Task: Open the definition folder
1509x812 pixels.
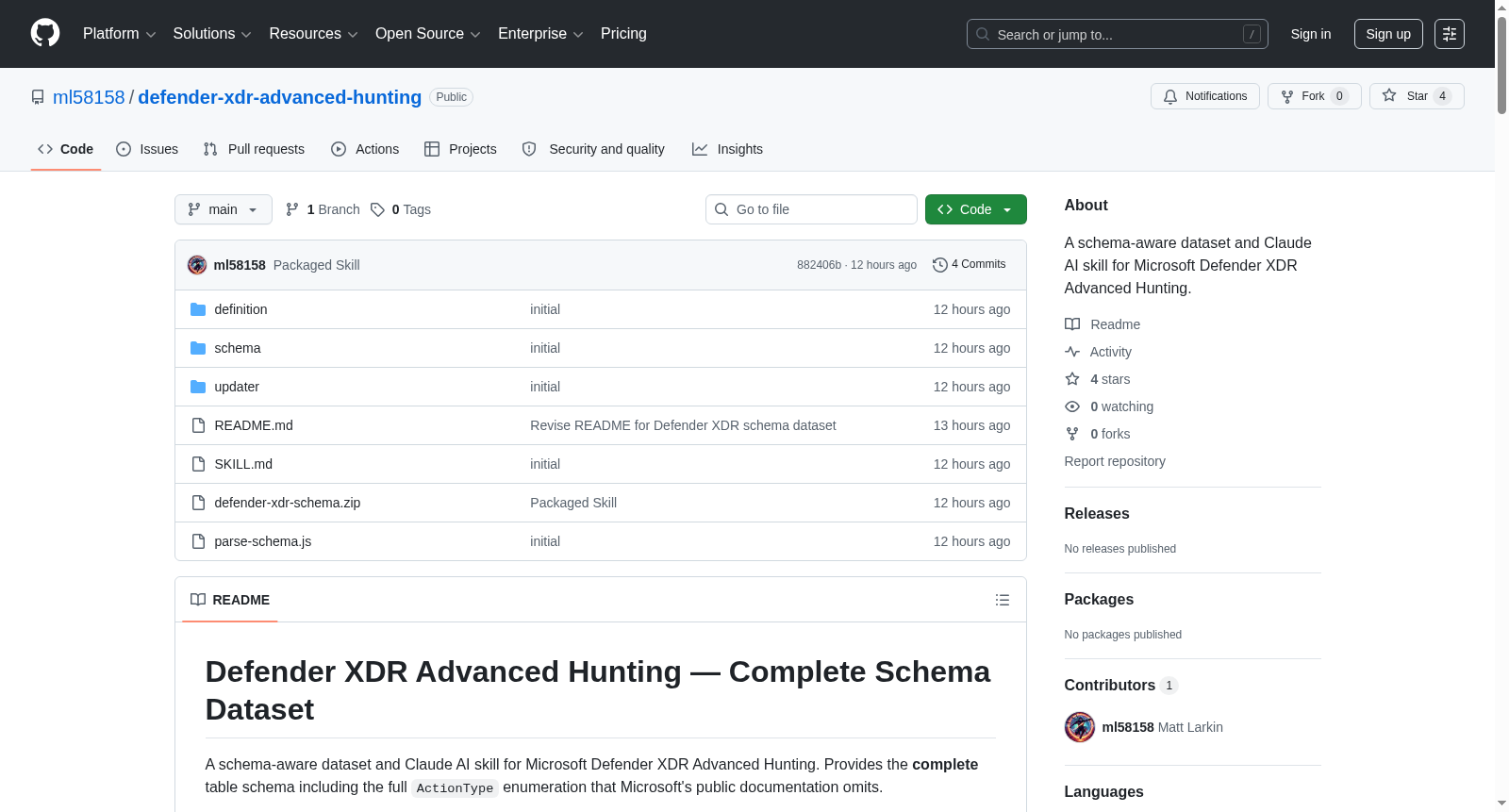Action: [x=240, y=309]
